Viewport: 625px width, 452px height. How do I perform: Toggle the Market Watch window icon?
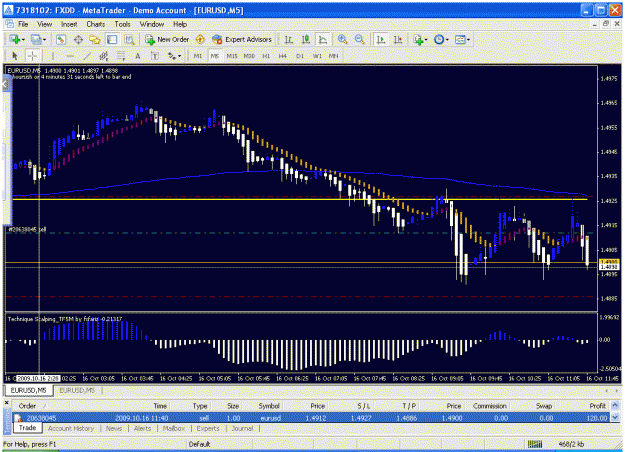tap(61, 39)
